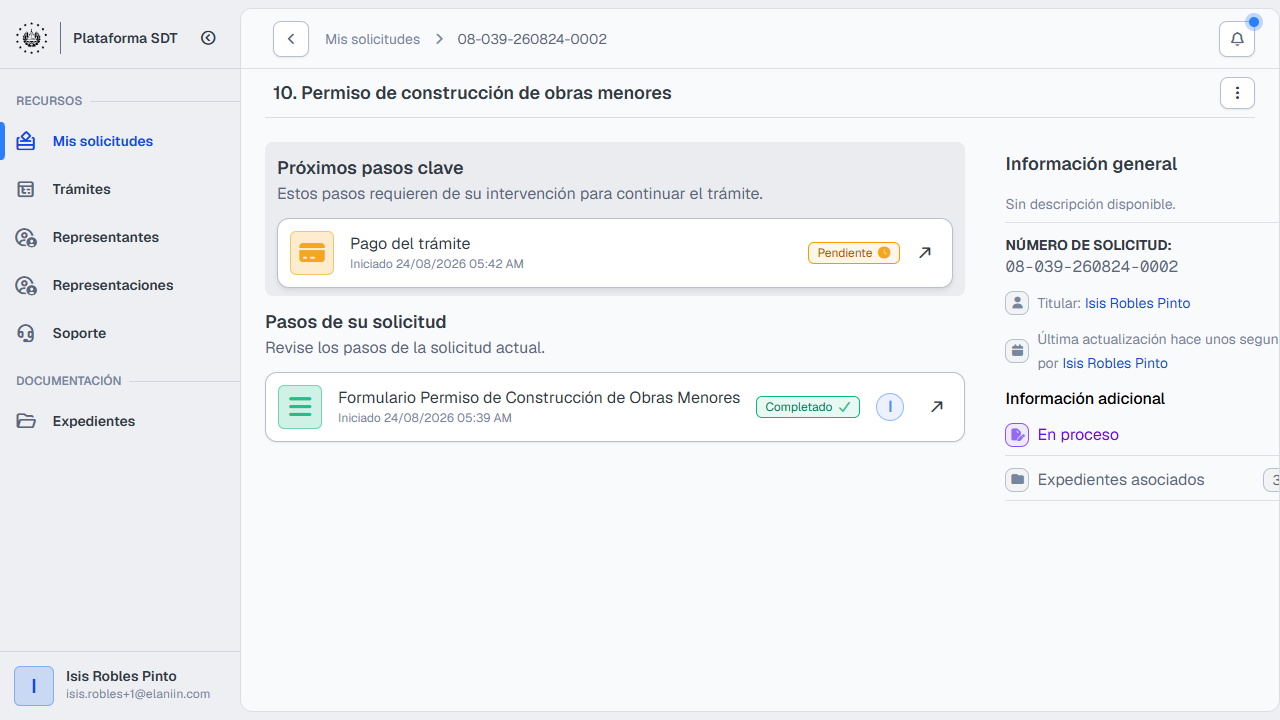Click the request number under Número de solicitud
Viewport: 1280px width, 720px height.
click(x=1092, y=267)
